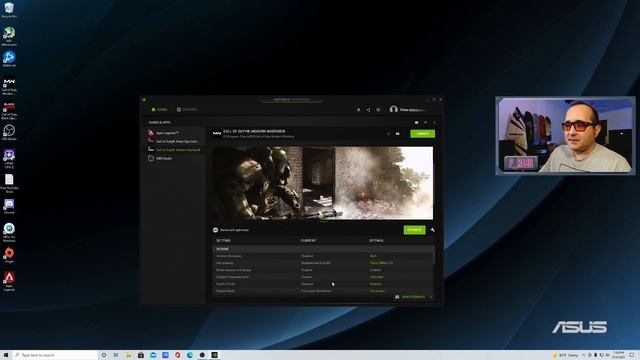Open the Drivers tab
Screen dimensions: 640x360
(x=187, y=109)
